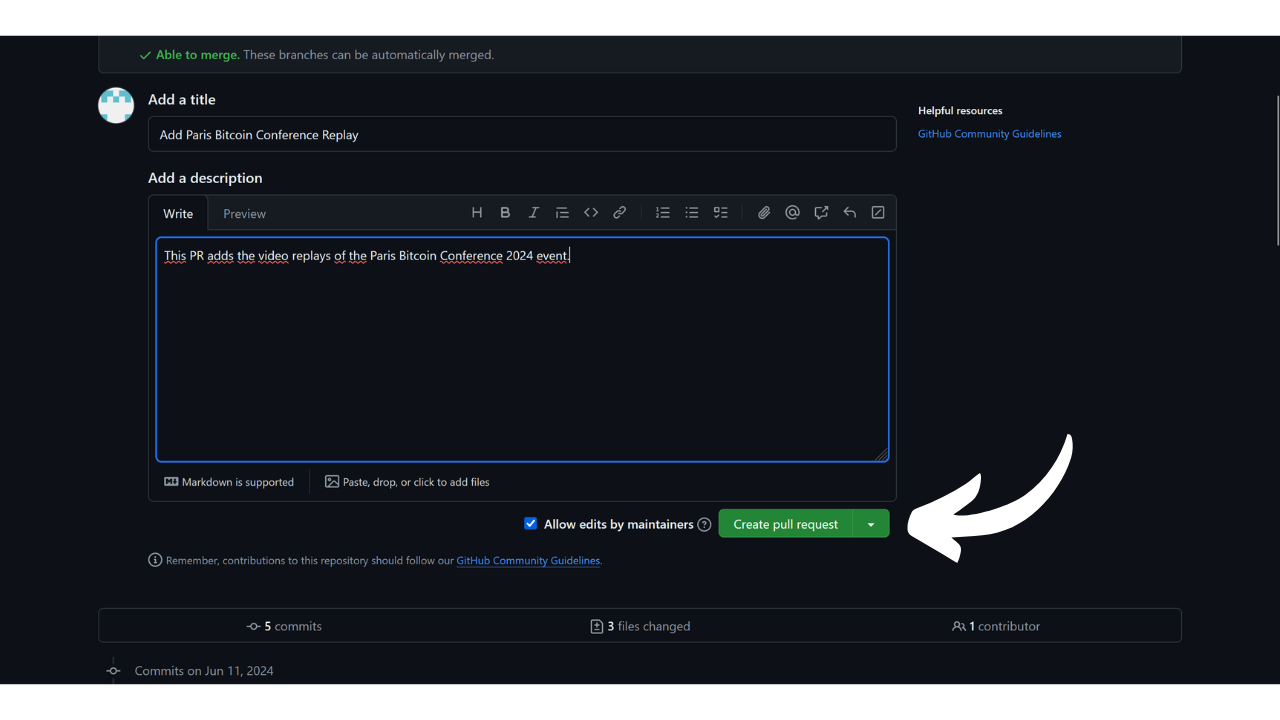Reference an issue or pull request icon
1280x720 pixels.
click(821, 213)
